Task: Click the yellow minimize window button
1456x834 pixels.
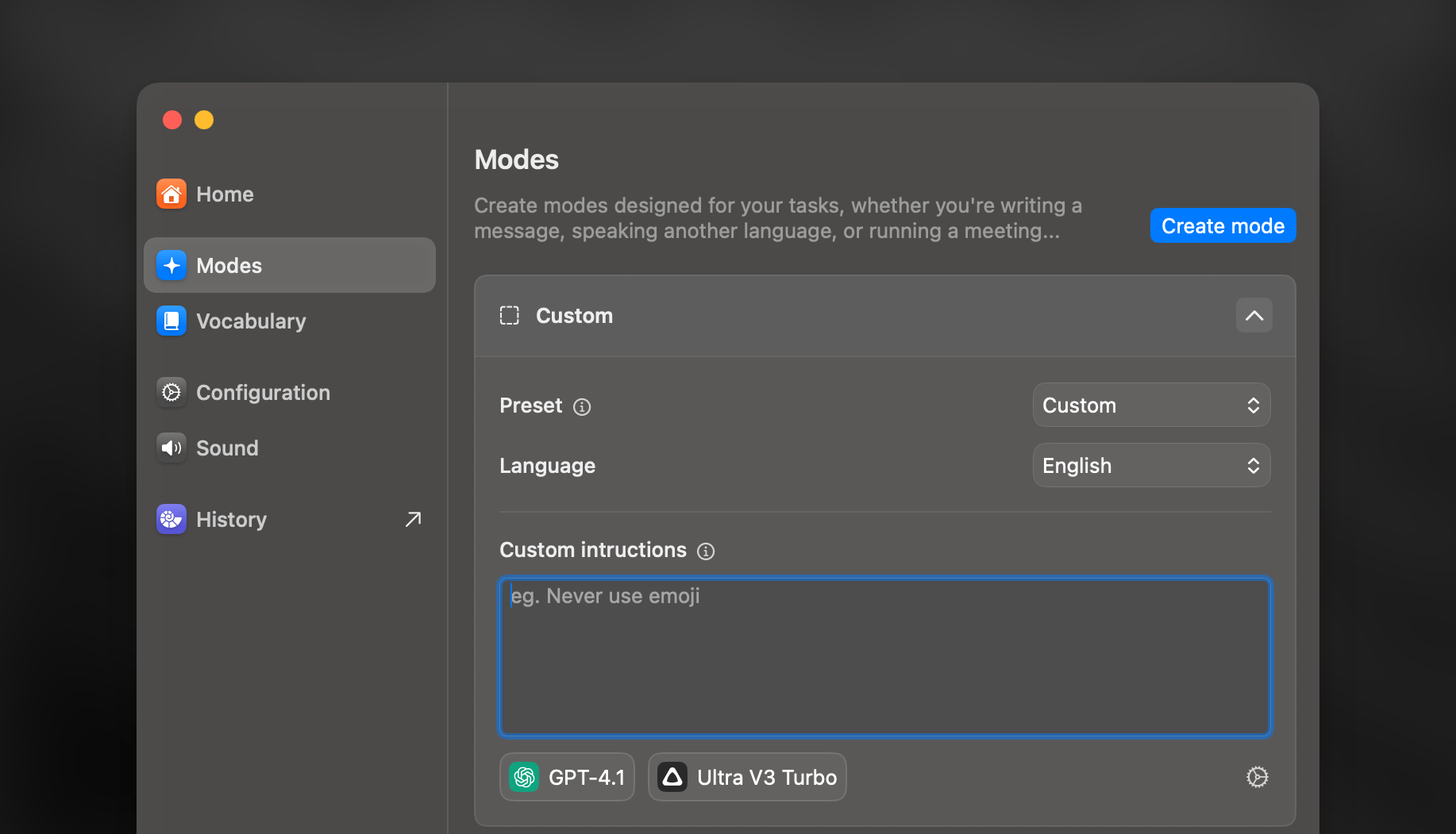Action: coord(204,120)
